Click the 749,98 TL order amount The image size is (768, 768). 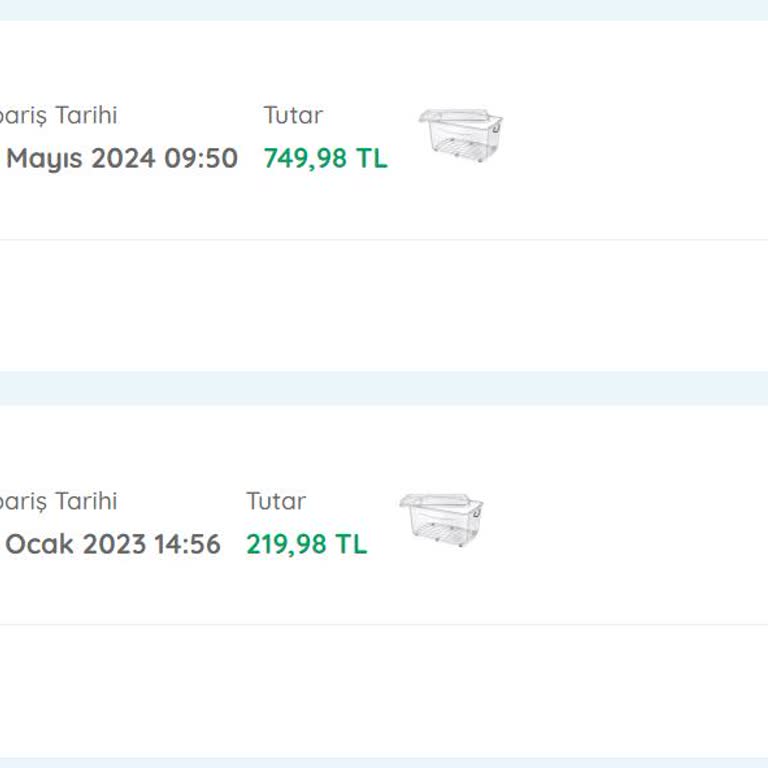coord(325,159)
